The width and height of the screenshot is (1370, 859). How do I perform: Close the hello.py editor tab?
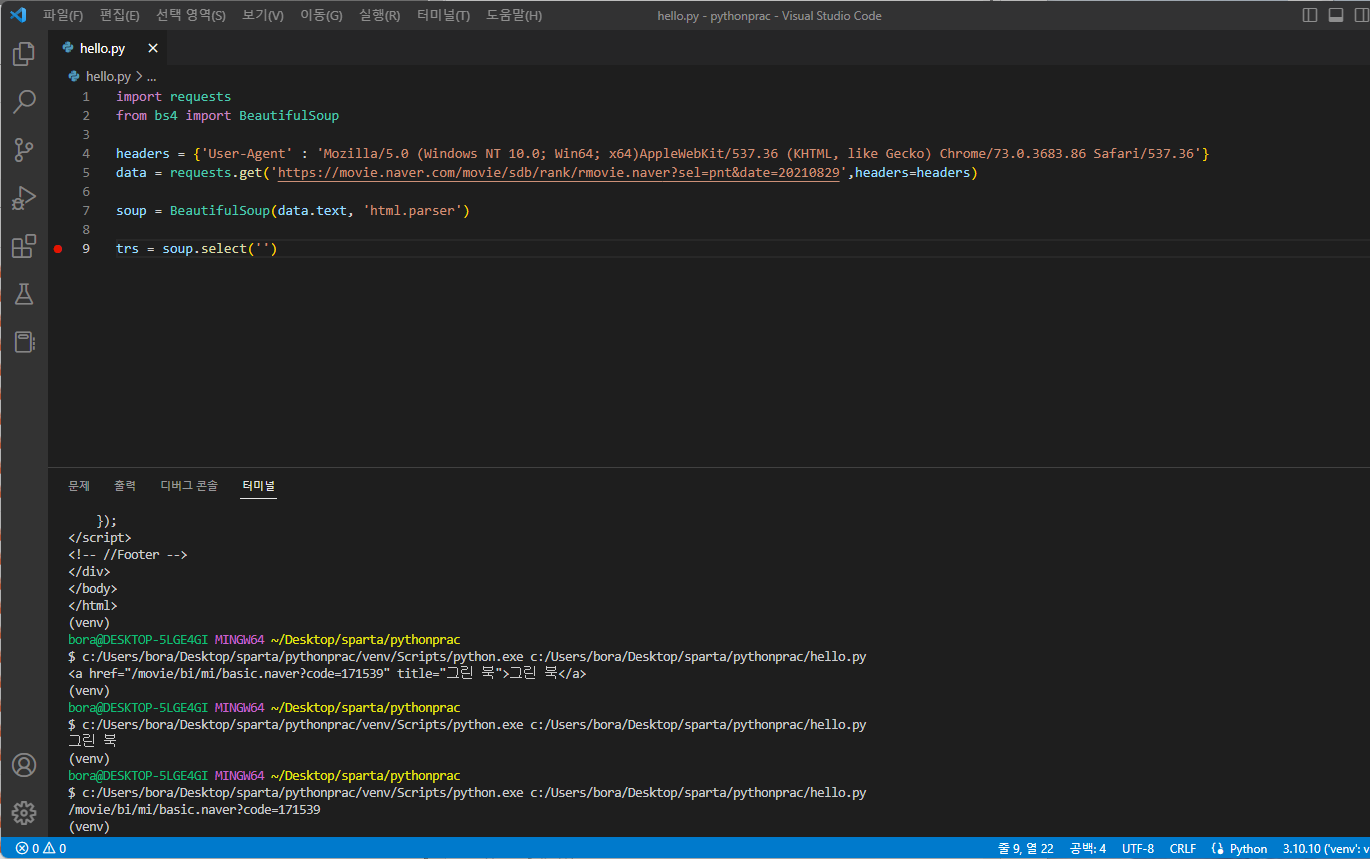153,48
